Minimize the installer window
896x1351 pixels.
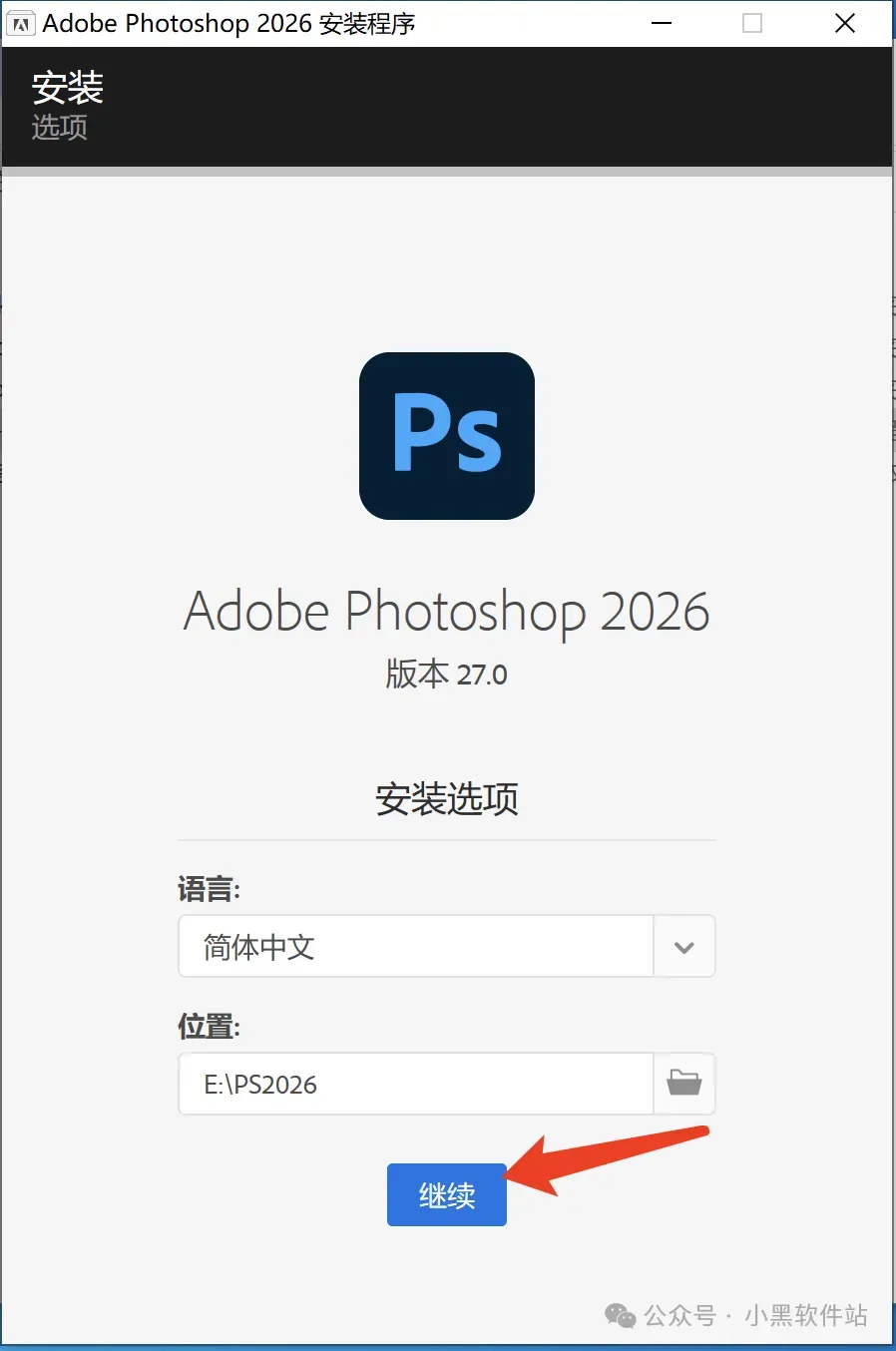[x=662, y=23]
